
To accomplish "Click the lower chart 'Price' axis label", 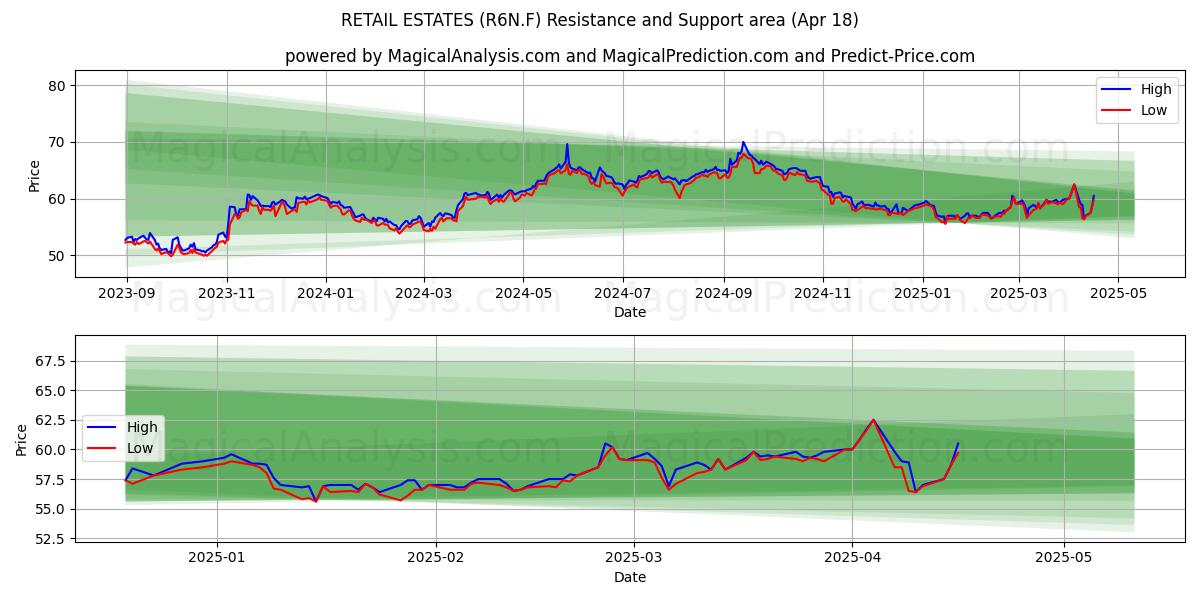I will click(22, 440).
